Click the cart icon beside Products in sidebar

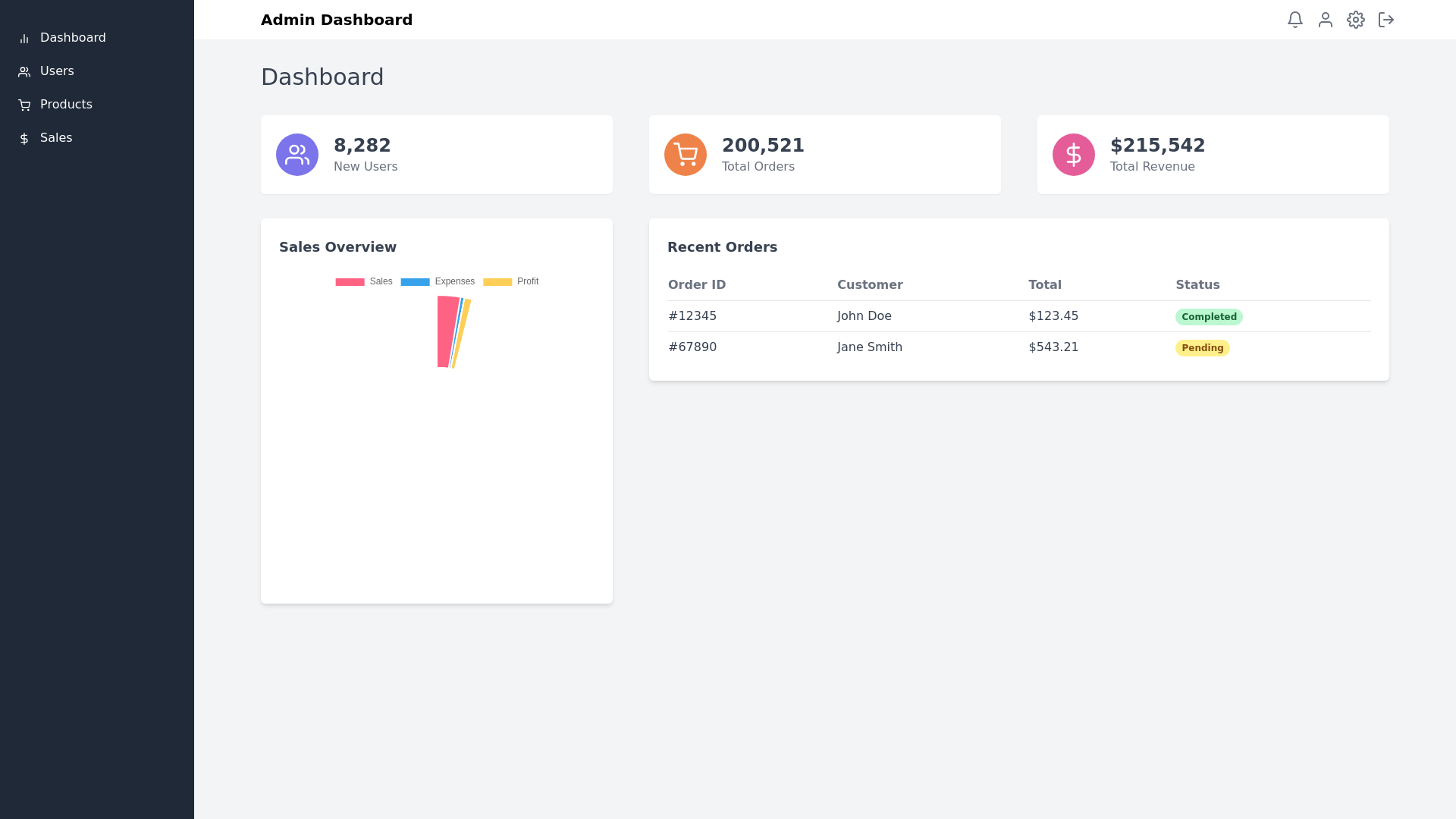click(x=24, y=105)
